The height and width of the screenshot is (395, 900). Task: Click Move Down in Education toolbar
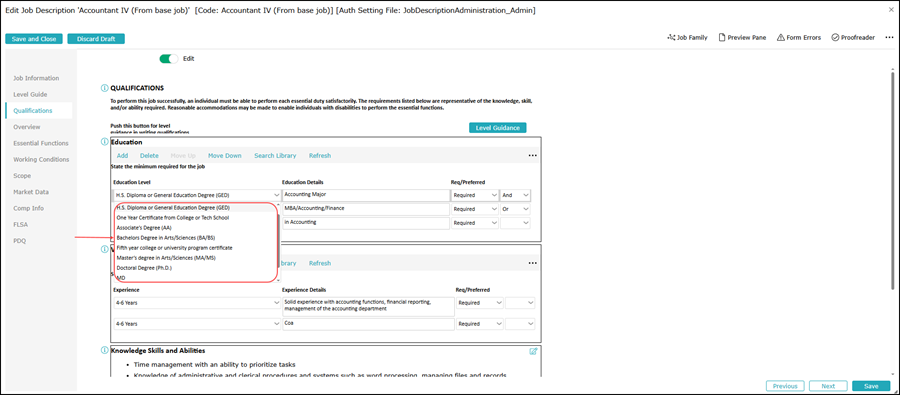[x=224, y=156]
